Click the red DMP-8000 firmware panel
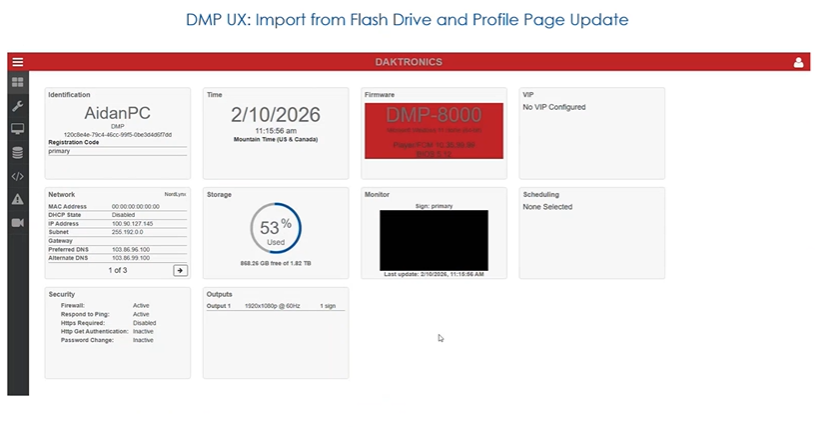Image resolution: width=817 pixels, height=427 pixels. tap(434, 131)
